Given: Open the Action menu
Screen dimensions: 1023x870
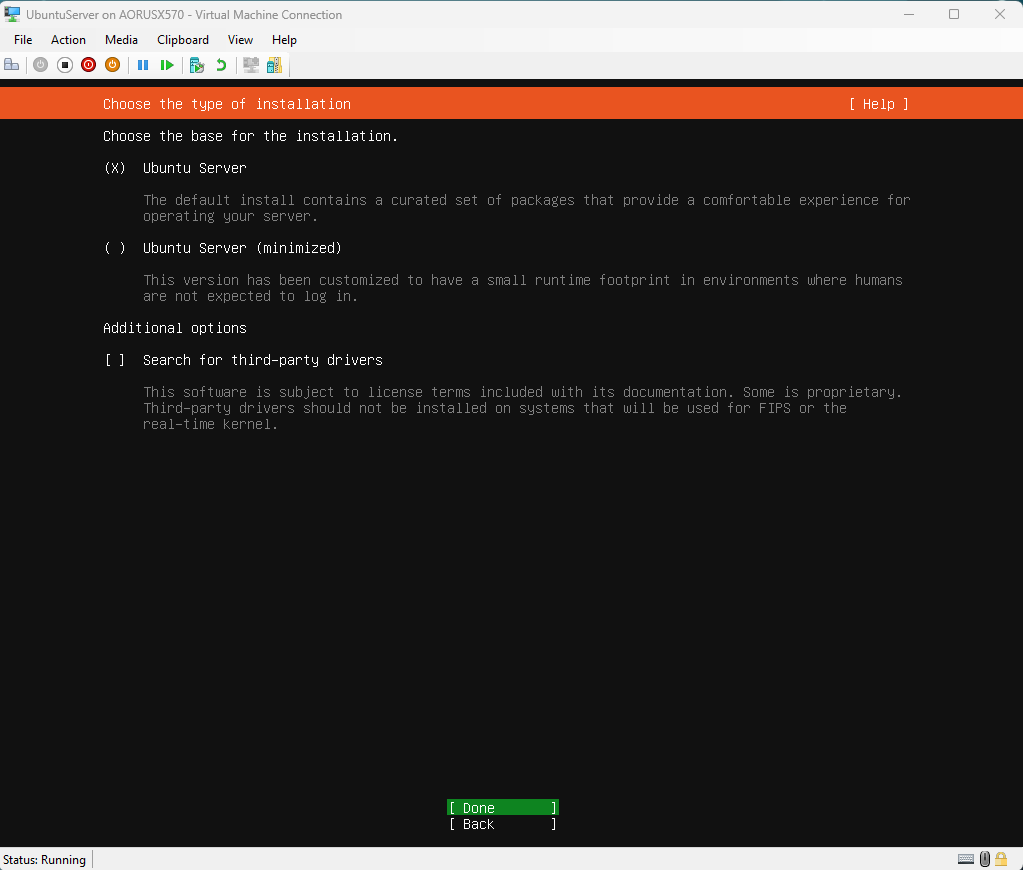Looking at the screenshot, I should [69, 40].
